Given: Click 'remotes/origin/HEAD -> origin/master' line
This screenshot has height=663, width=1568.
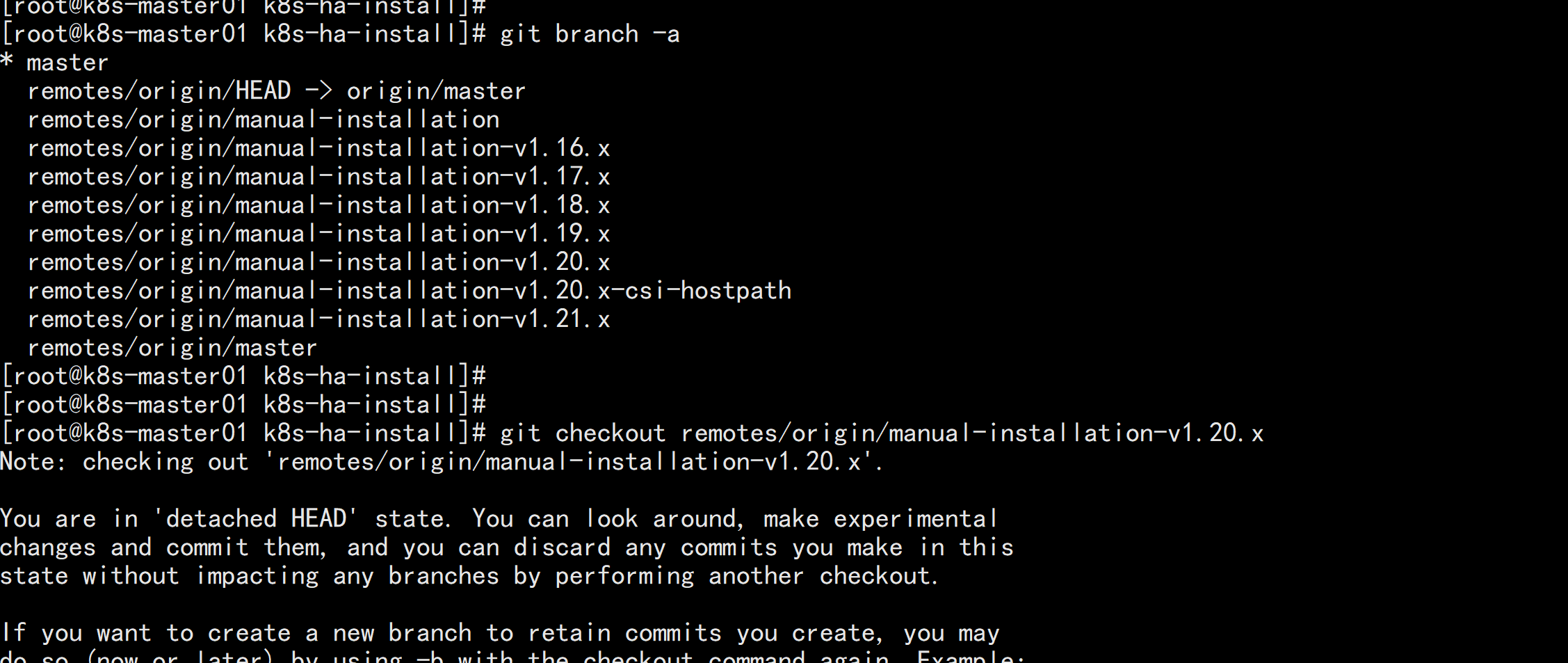Looking at the screenshot, I should [x=277, y=91].
